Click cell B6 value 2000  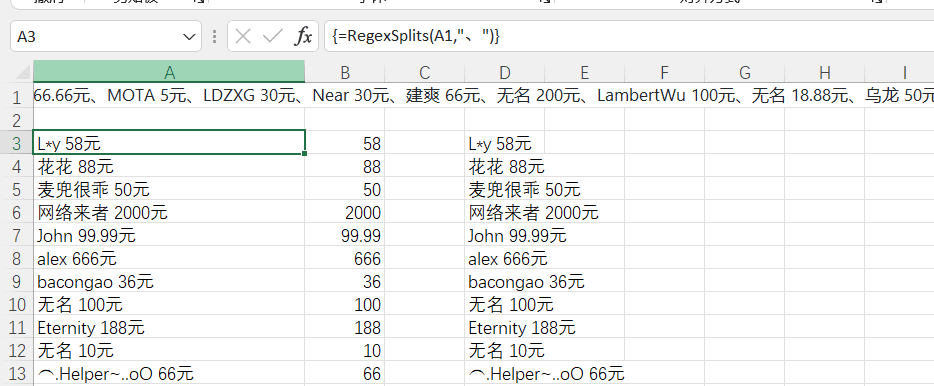click(345, 211)
